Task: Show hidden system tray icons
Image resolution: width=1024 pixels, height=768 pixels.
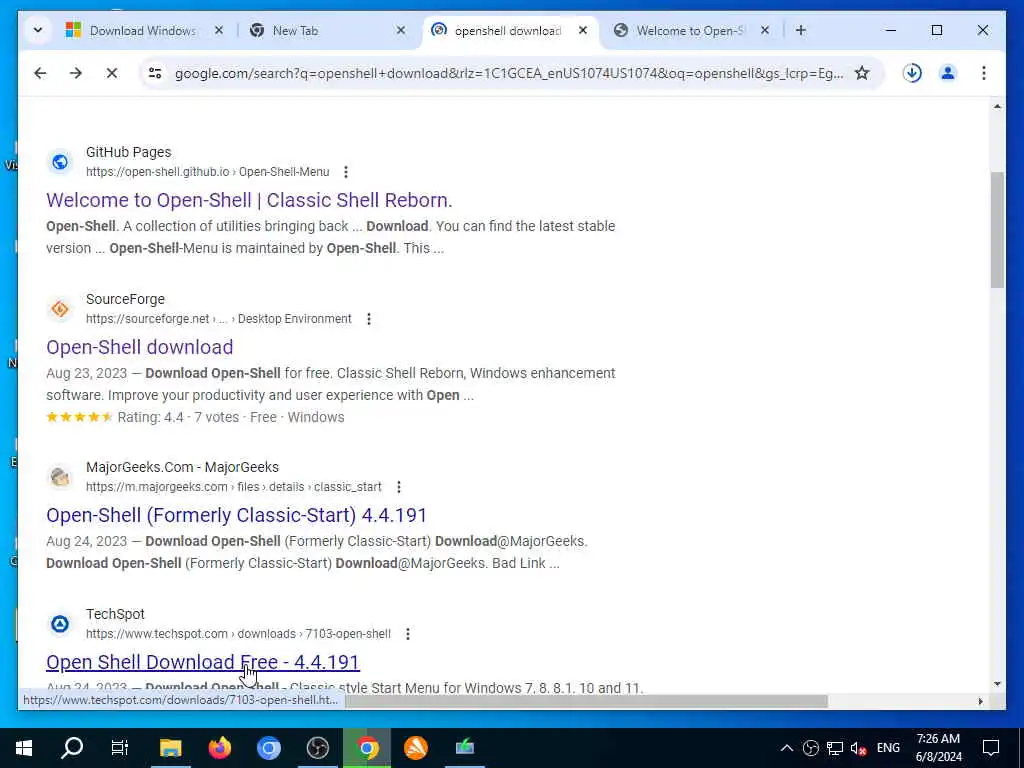Action: pos(787,748)
